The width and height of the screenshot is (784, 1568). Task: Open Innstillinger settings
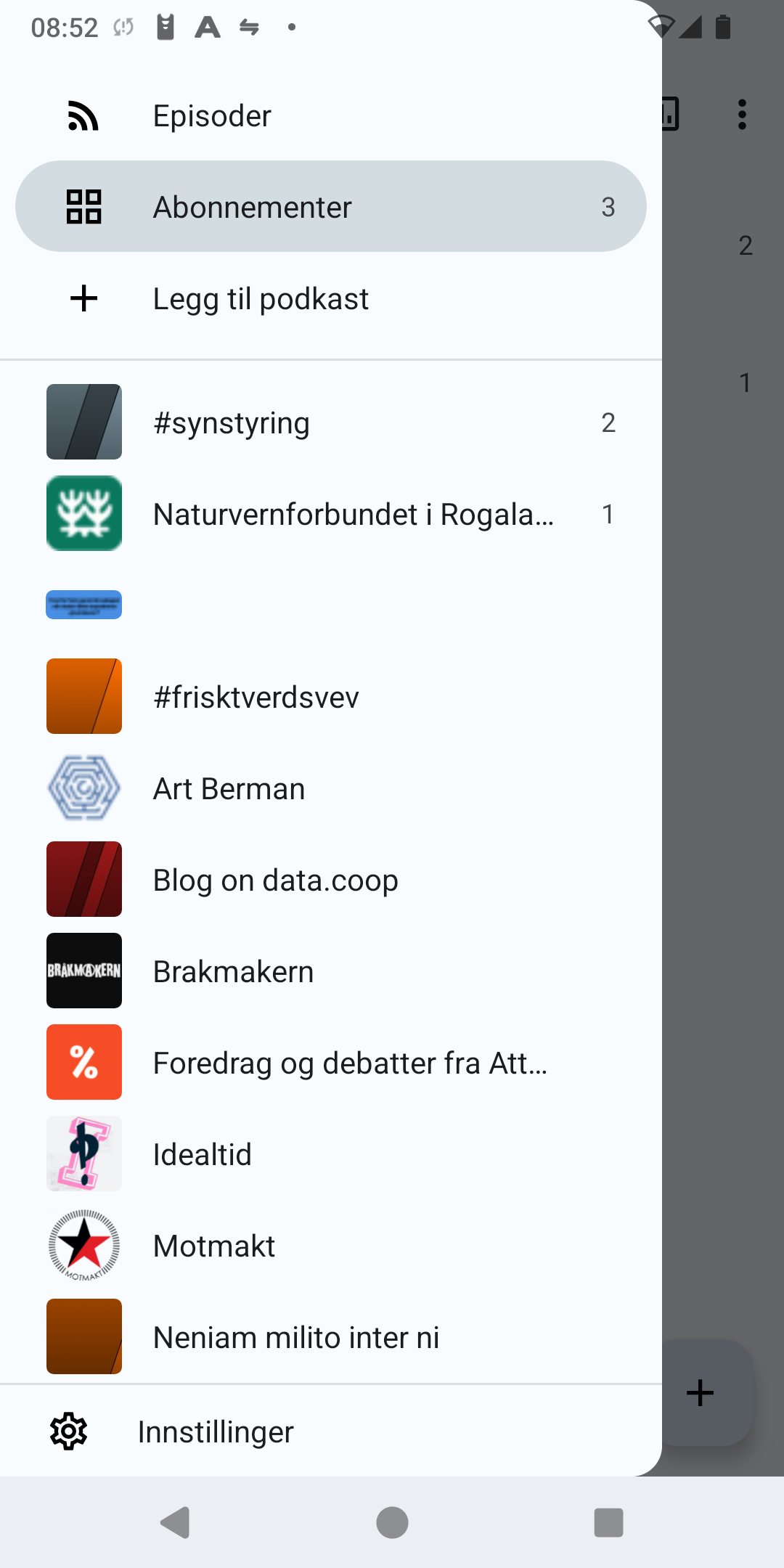click(216, 1432)
